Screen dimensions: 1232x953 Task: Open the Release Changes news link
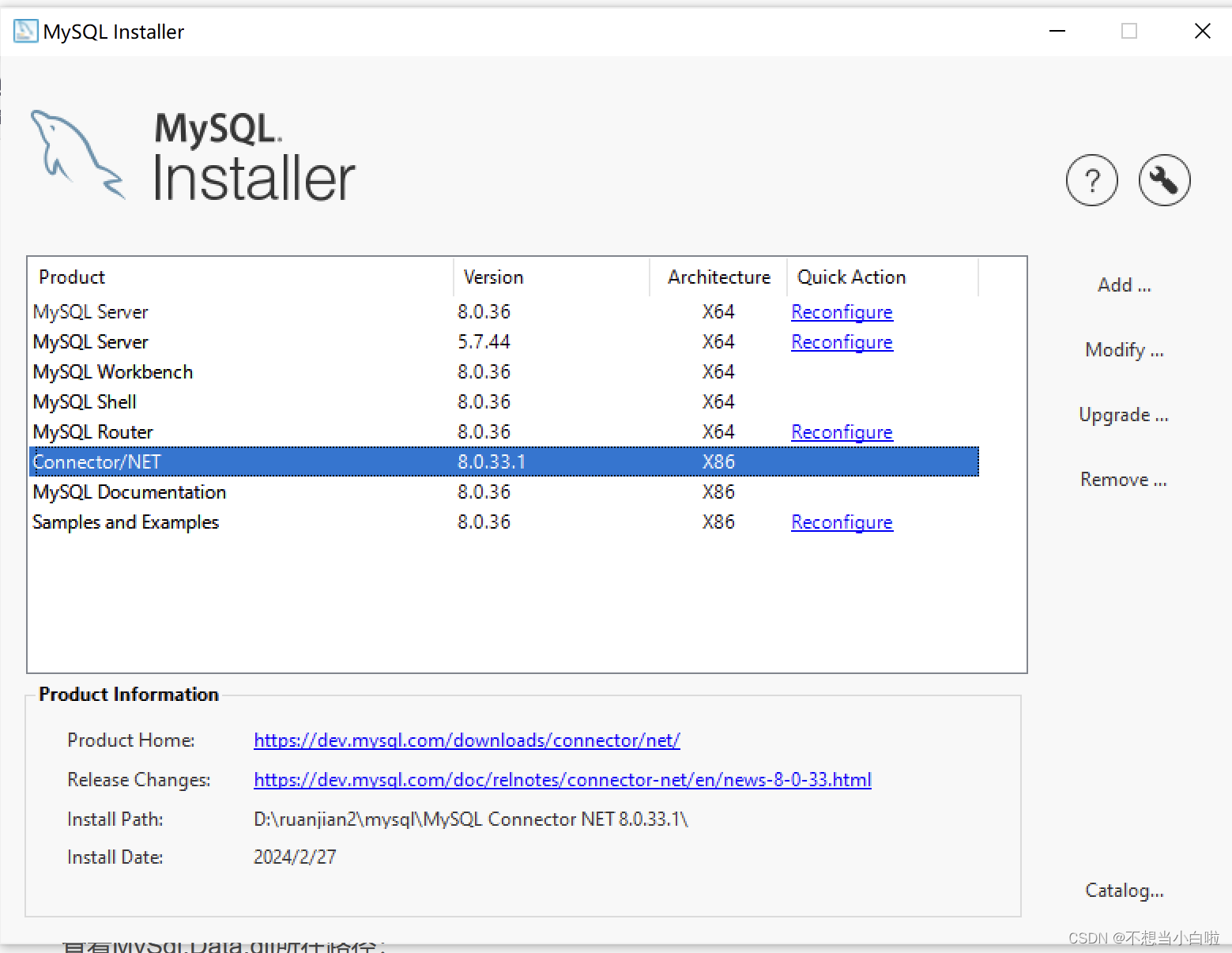click(x=562, y=779)
